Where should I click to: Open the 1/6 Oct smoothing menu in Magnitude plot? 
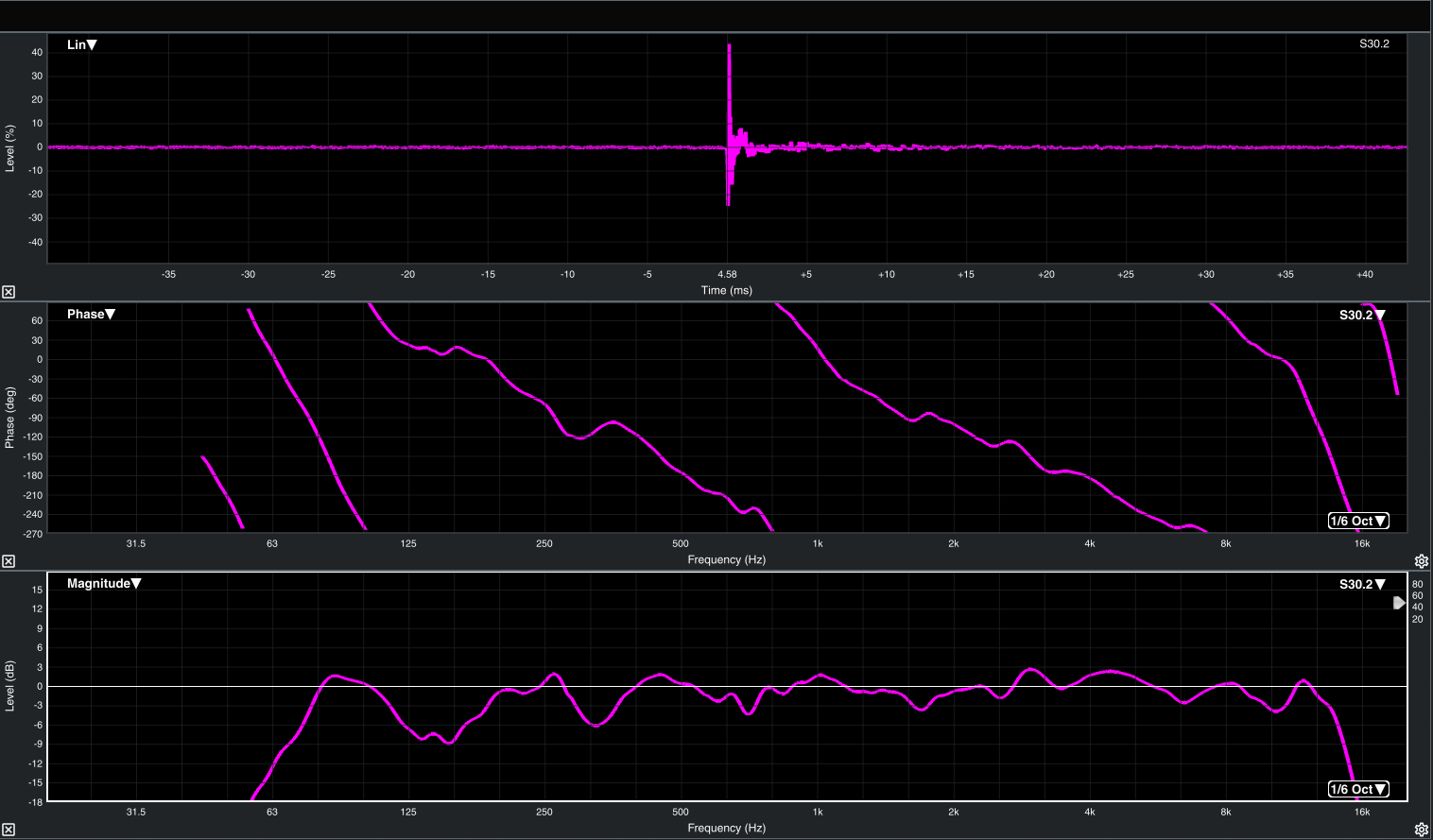(1358, 789)
